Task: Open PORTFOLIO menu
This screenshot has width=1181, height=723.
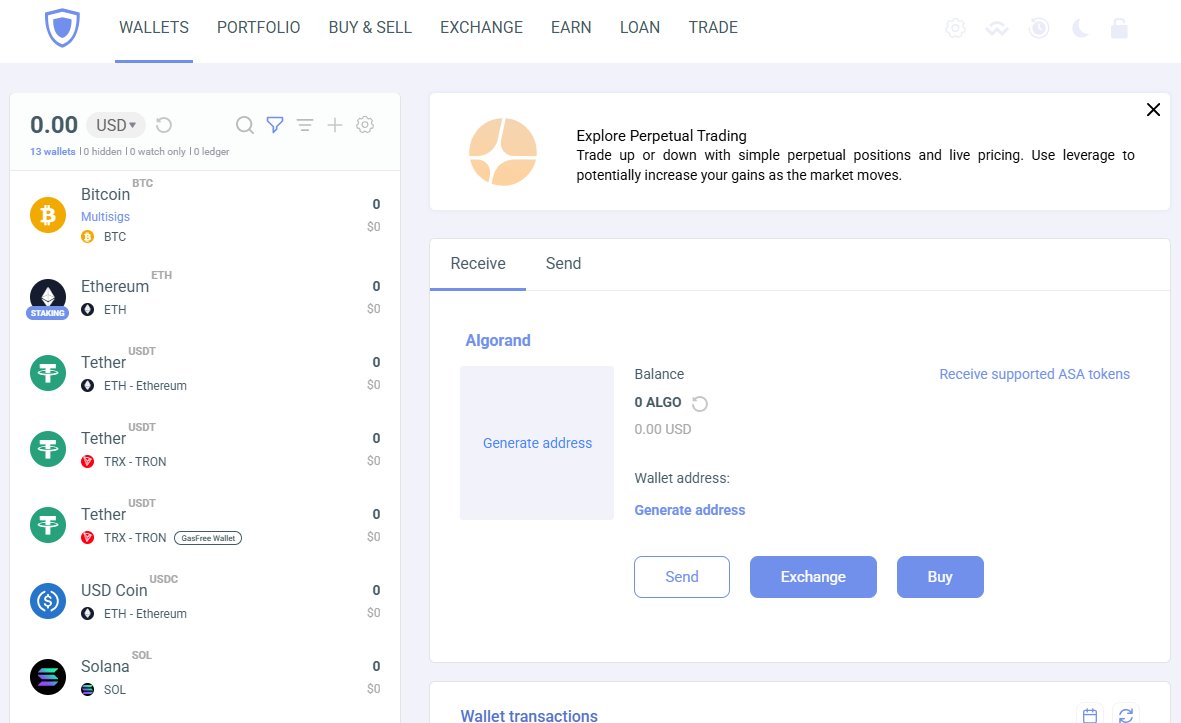Action: pyautogui.click(x=258, y=28)
